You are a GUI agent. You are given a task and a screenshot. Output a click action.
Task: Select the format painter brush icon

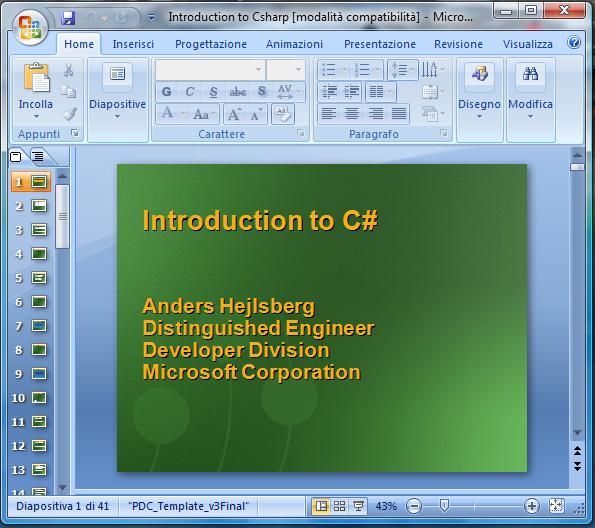[x=70, y=114]
